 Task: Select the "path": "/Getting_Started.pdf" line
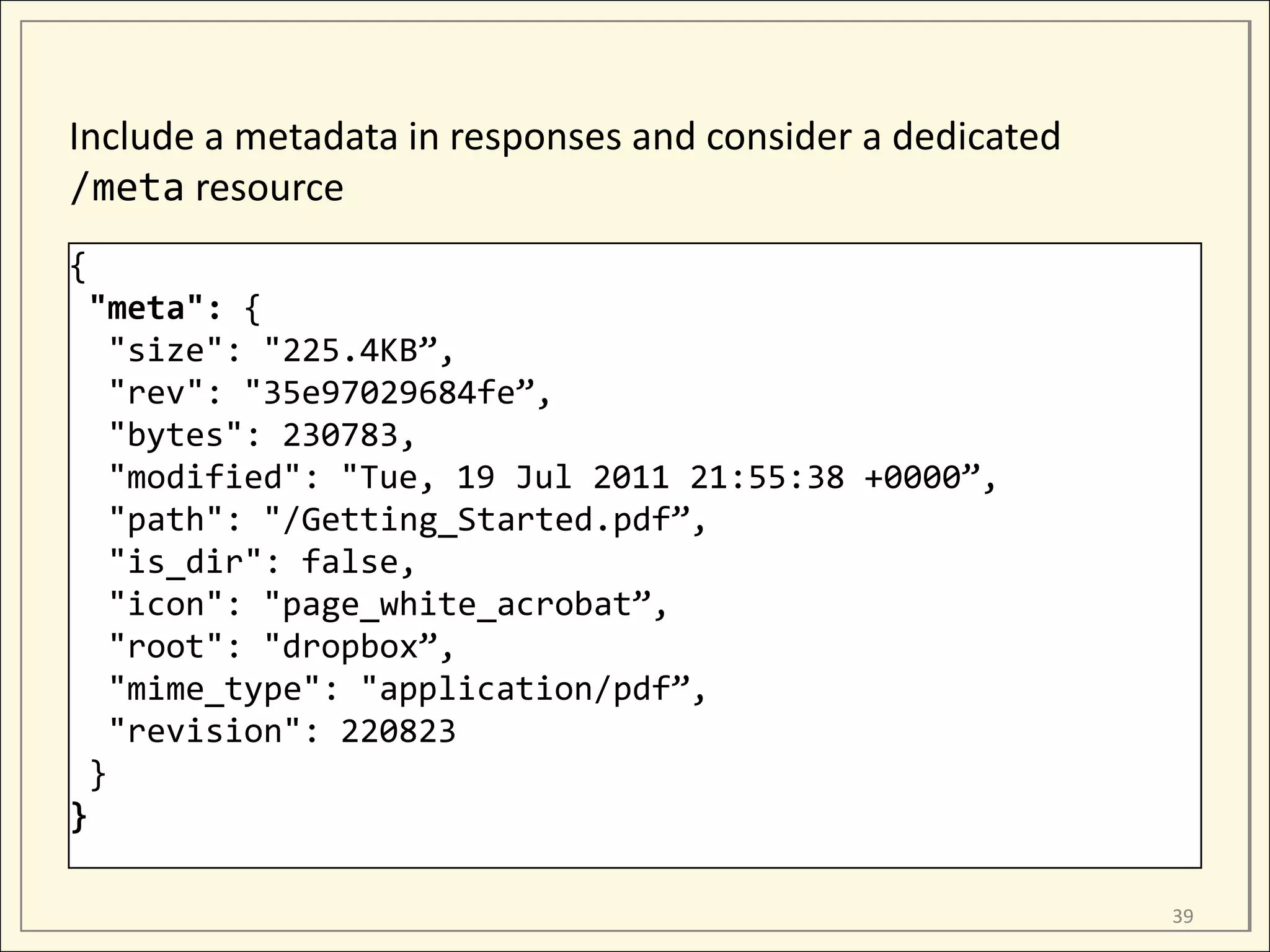tap(407, 520)
